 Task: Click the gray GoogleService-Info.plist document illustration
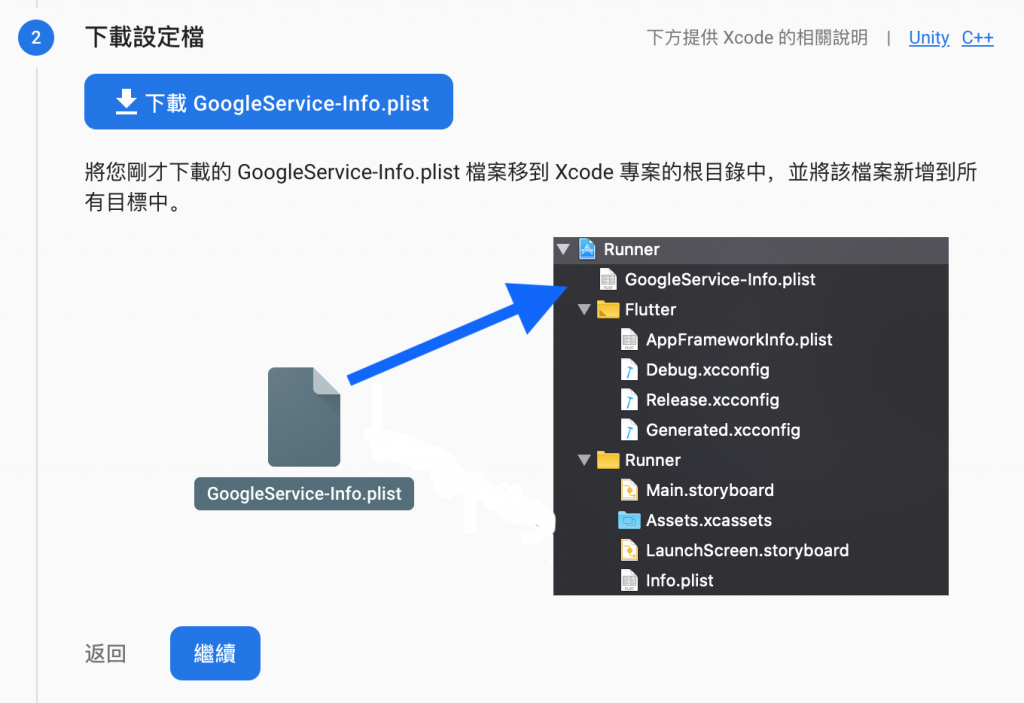pyautogui.click(x=304, y=417)
